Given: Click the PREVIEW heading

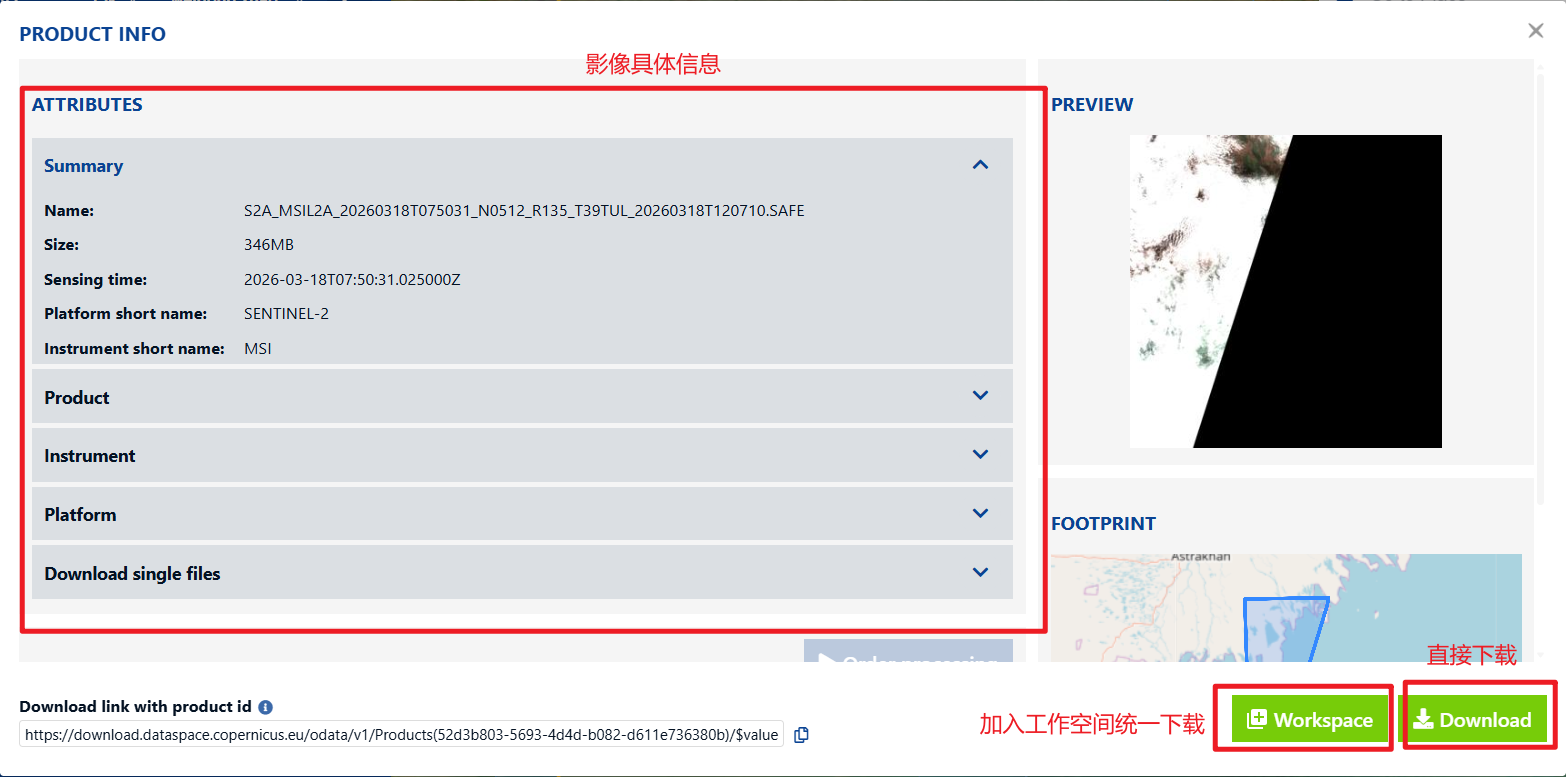Looking at the screenshot, I should (x=1092, y=104).
